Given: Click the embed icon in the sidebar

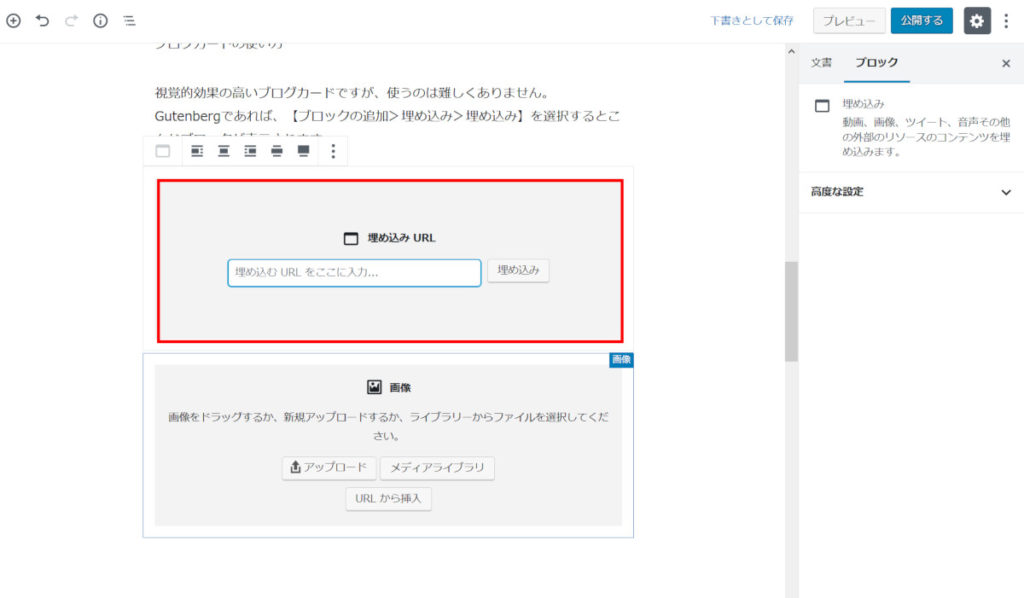Looking at the screenshot, I should (822, 106).
